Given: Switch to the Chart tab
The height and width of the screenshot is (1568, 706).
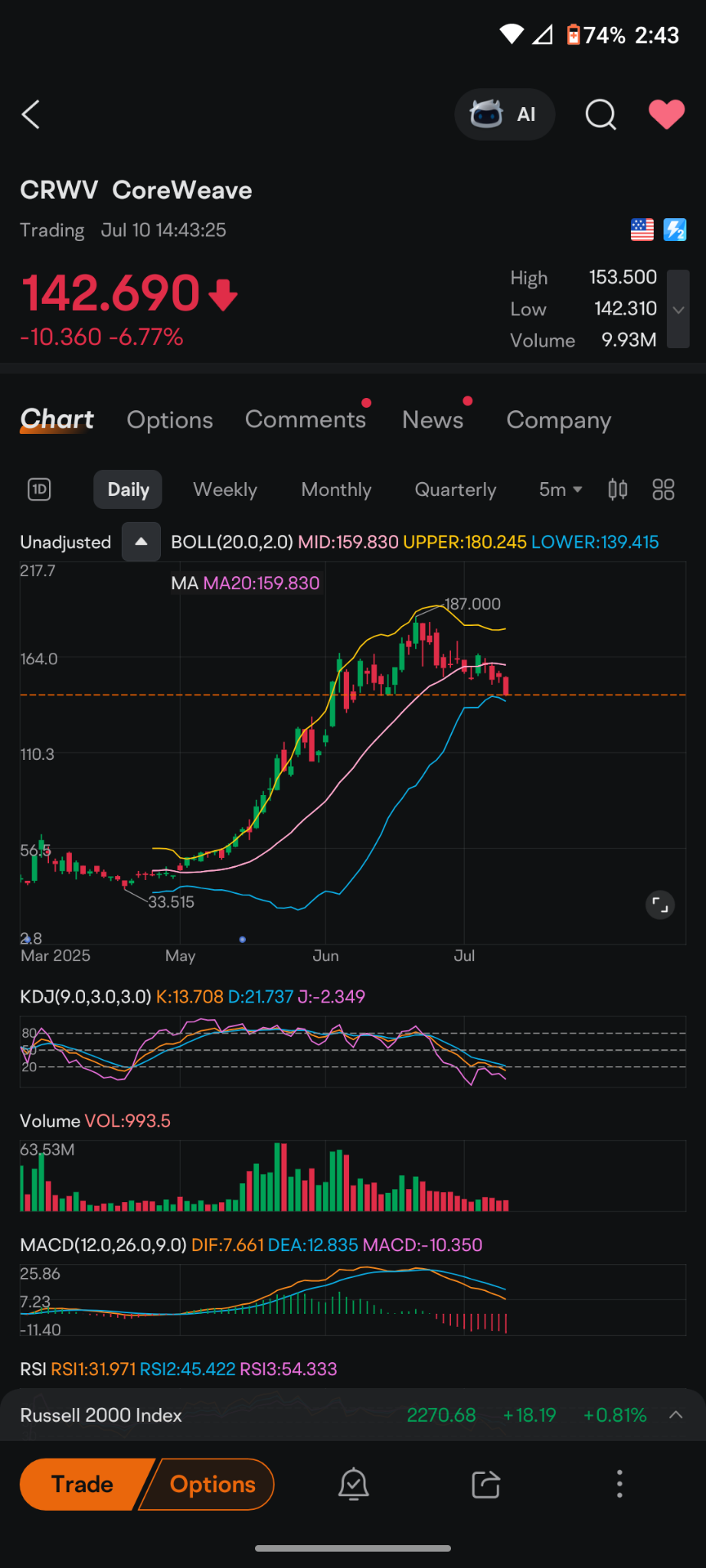Looking at the screenshot, I should coord(57,419).
